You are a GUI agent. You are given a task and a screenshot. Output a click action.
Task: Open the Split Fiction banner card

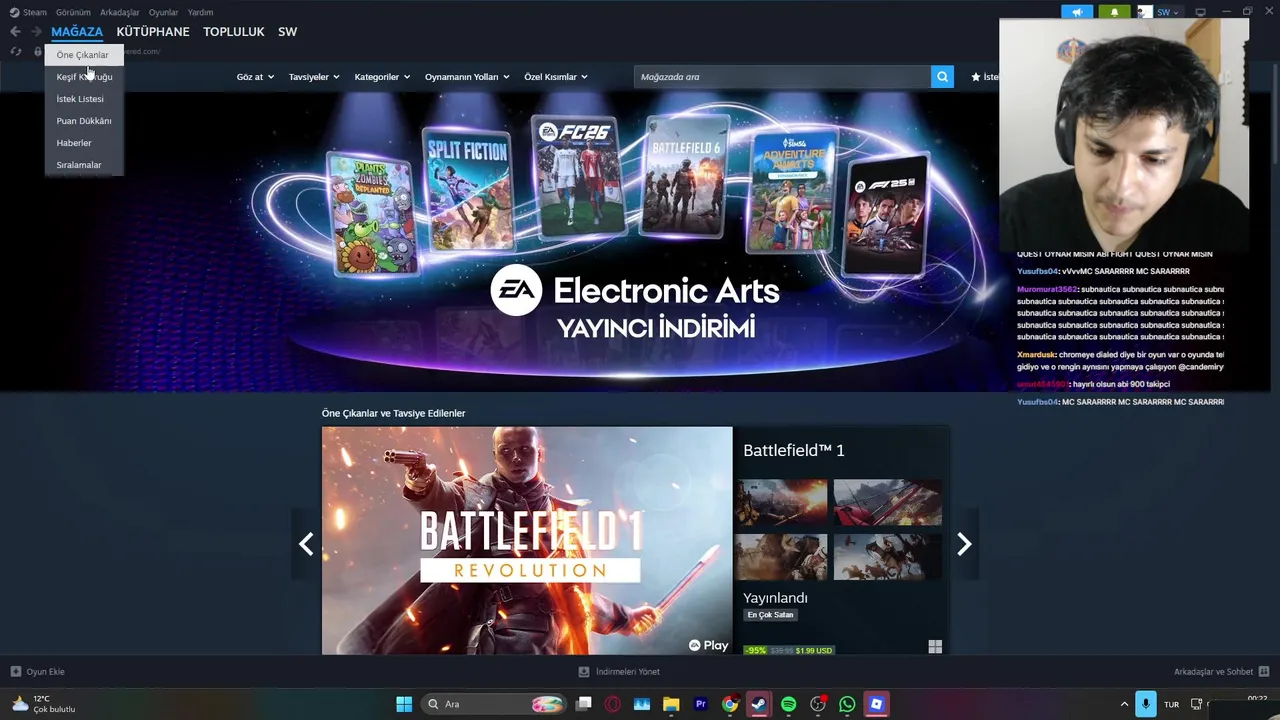point(468,189)
